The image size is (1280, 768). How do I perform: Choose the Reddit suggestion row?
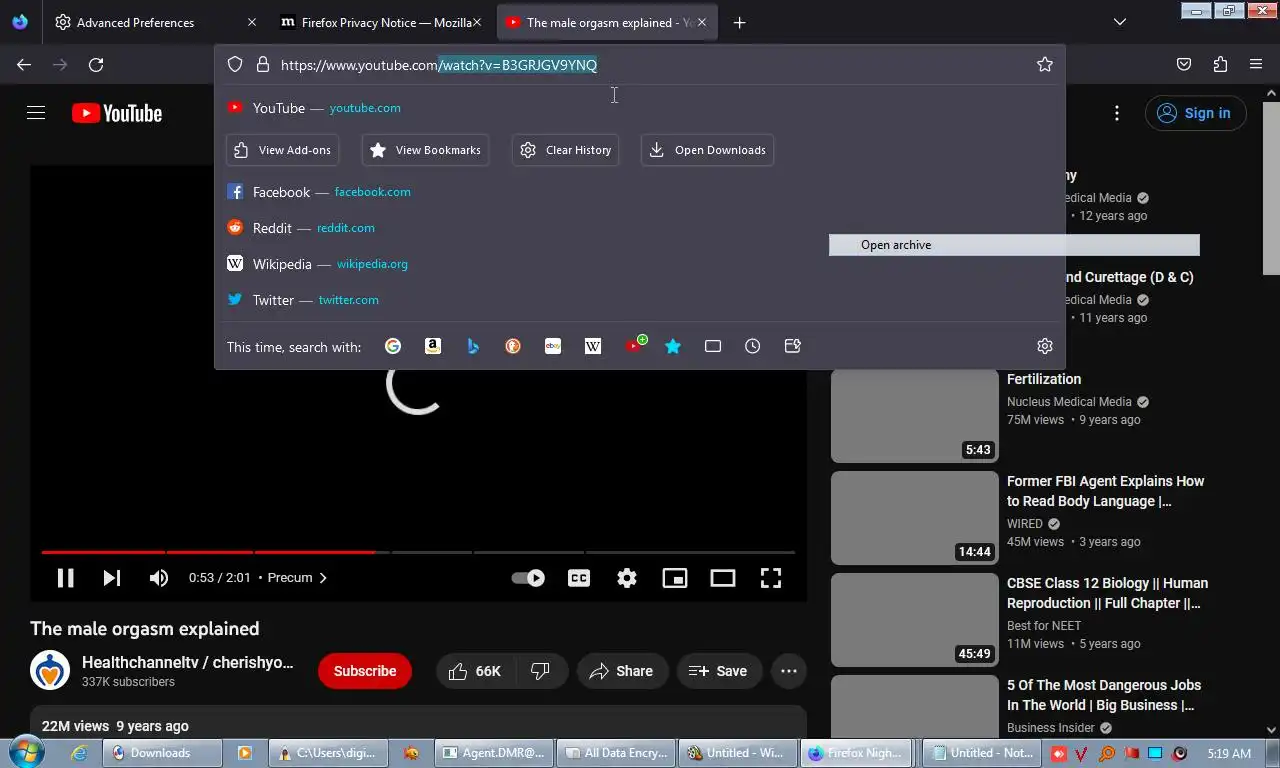(x=640, y=228)
